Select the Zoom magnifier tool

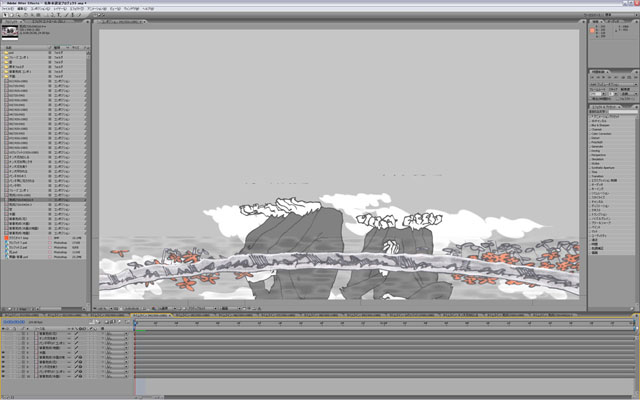click(x=19, y=15)
